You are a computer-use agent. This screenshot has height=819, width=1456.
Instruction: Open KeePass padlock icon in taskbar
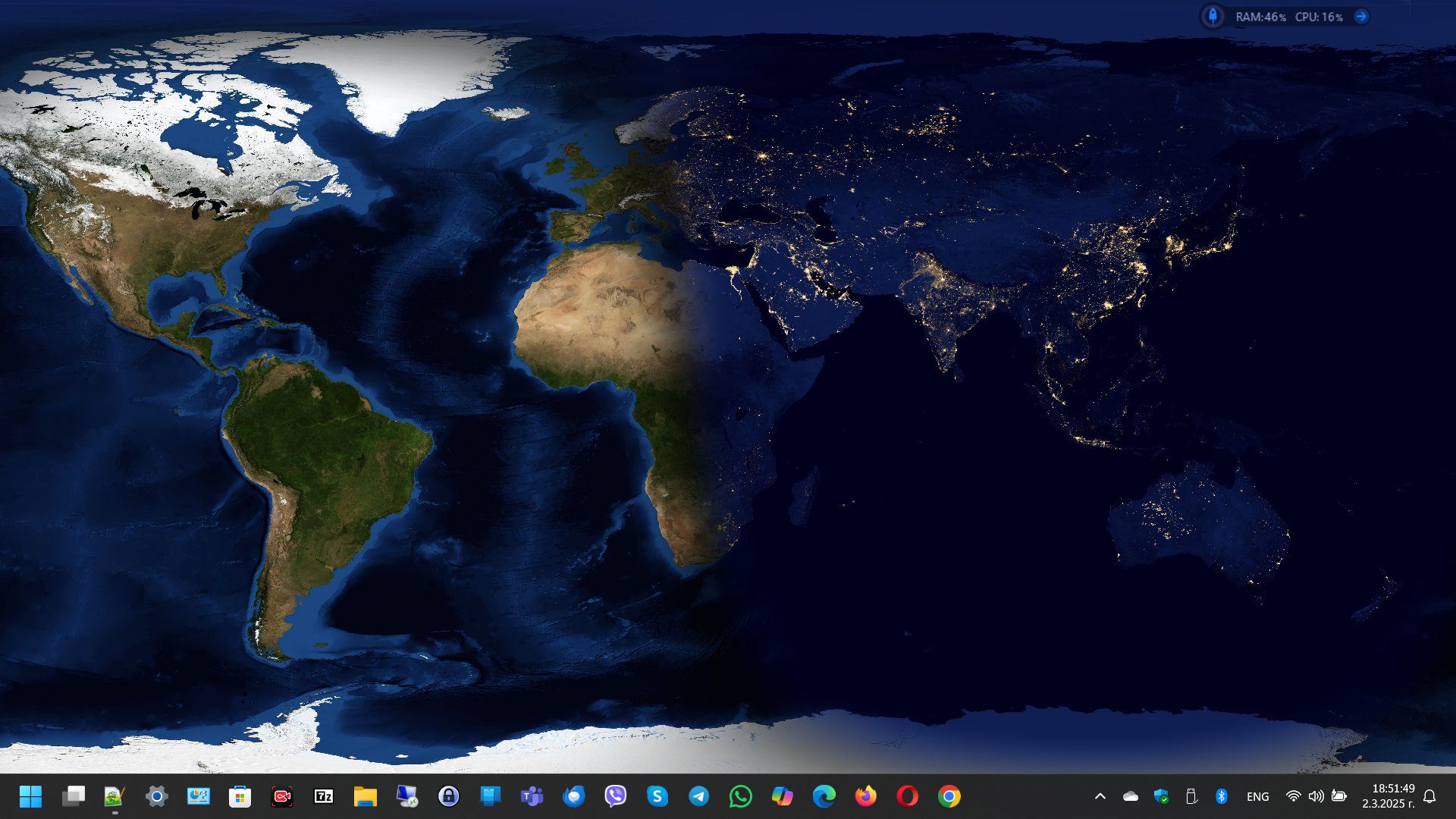click(449, 796)
